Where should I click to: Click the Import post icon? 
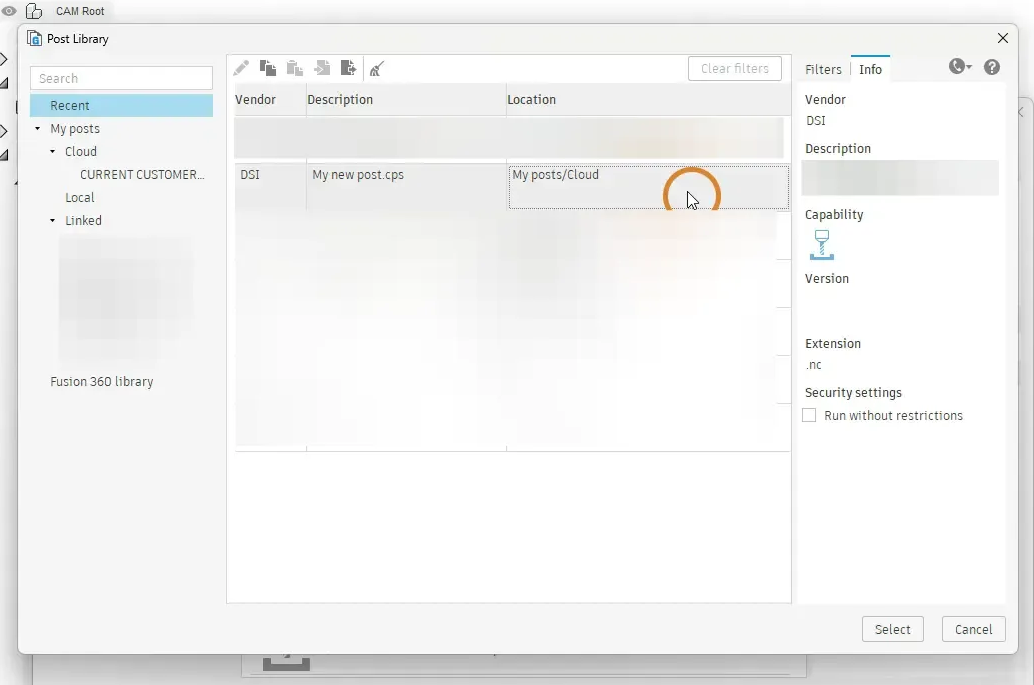click(x=322, y=68)
